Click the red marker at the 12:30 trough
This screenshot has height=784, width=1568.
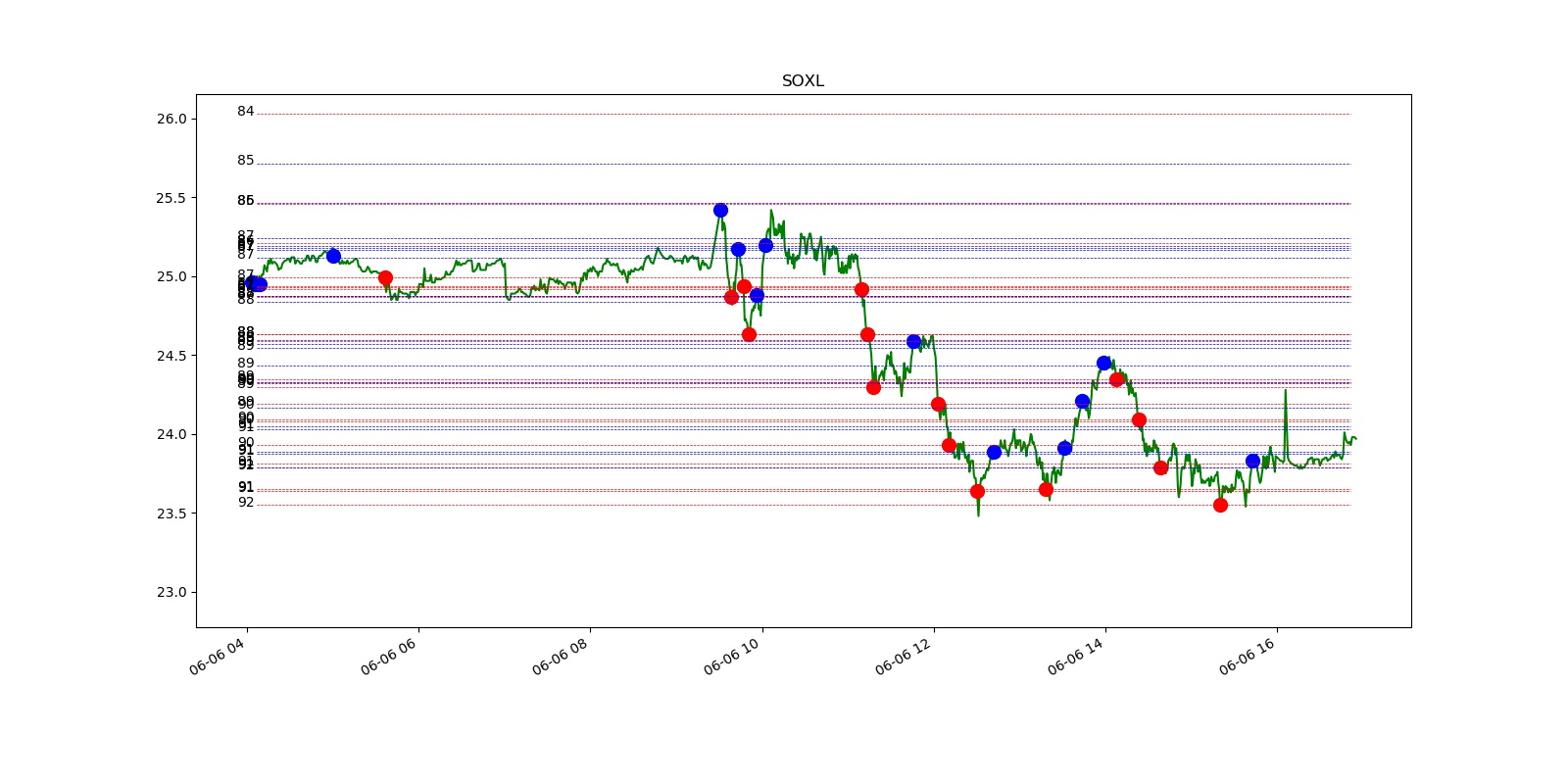tap(977, 491)
